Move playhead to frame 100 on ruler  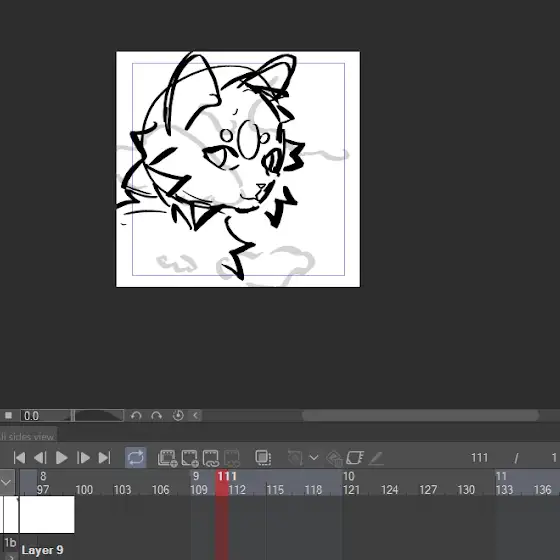tap(84, 489)
